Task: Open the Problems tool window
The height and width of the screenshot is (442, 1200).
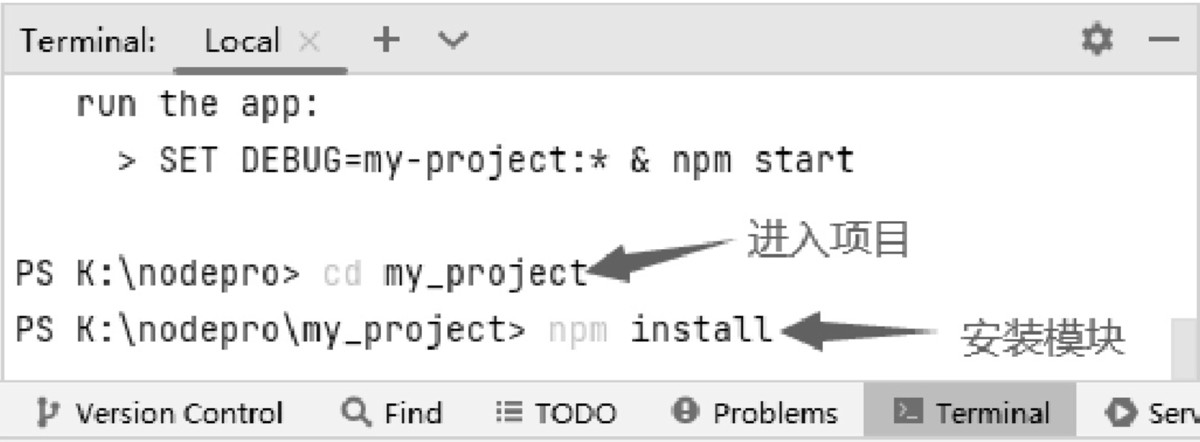Action: (757, 412)
